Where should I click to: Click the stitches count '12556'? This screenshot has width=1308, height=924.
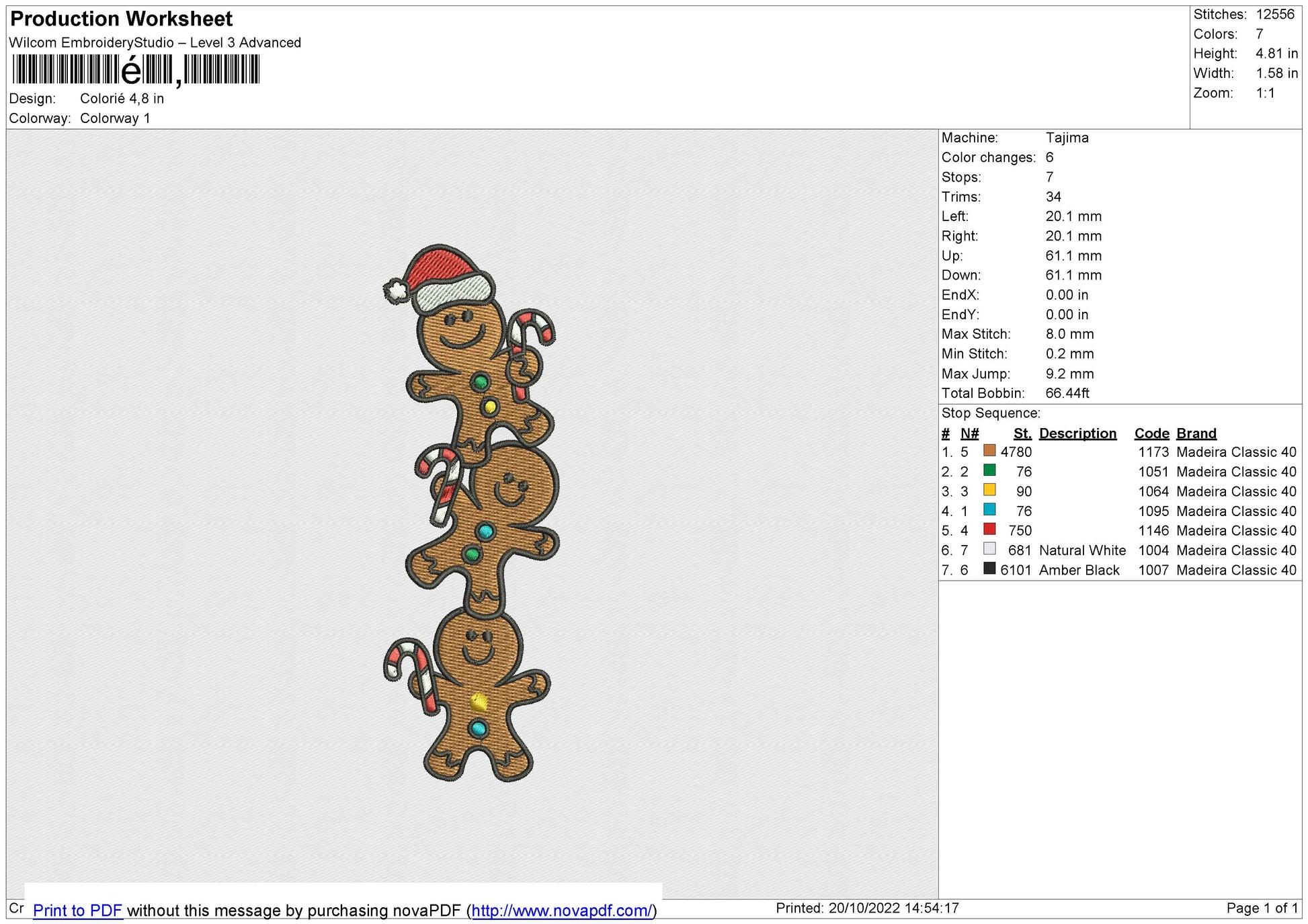click(1275, 14)
